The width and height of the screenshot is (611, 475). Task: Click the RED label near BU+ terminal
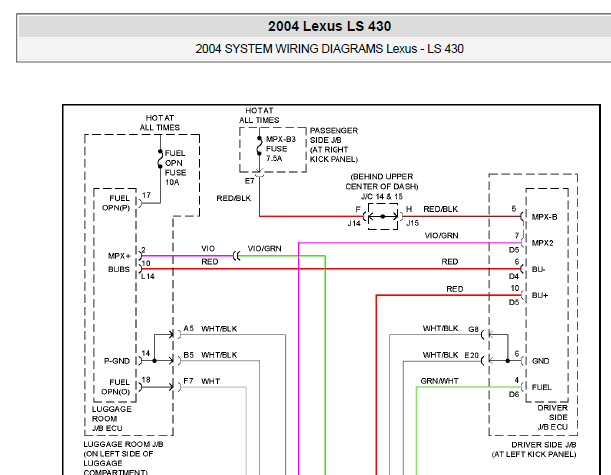point(455,289)
